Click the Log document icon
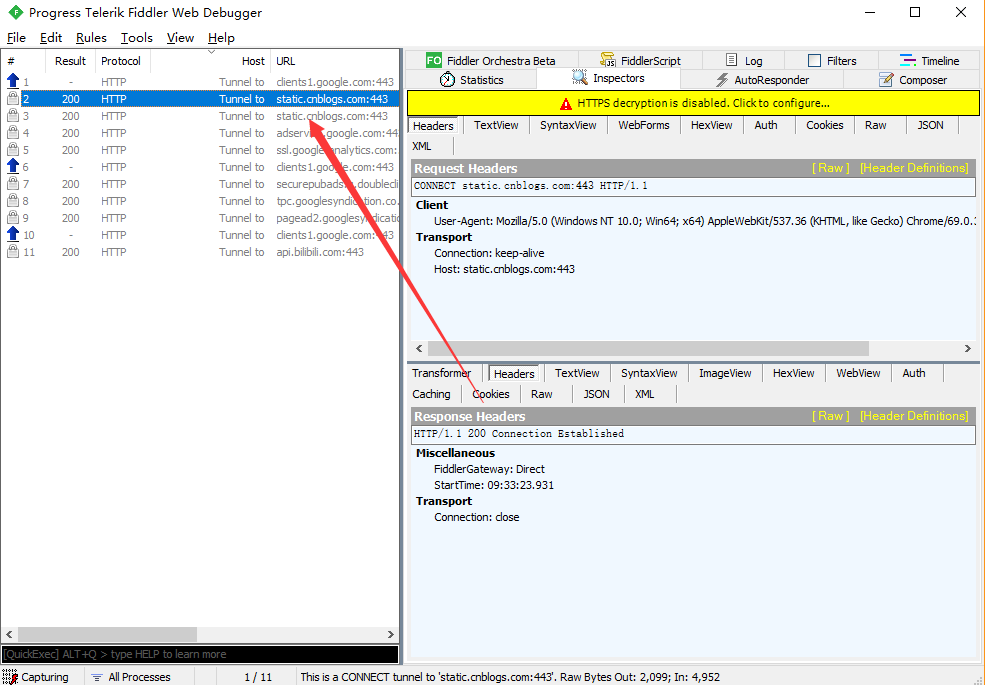The width and height of the screenshot is (985, 685). coord(731,60)
